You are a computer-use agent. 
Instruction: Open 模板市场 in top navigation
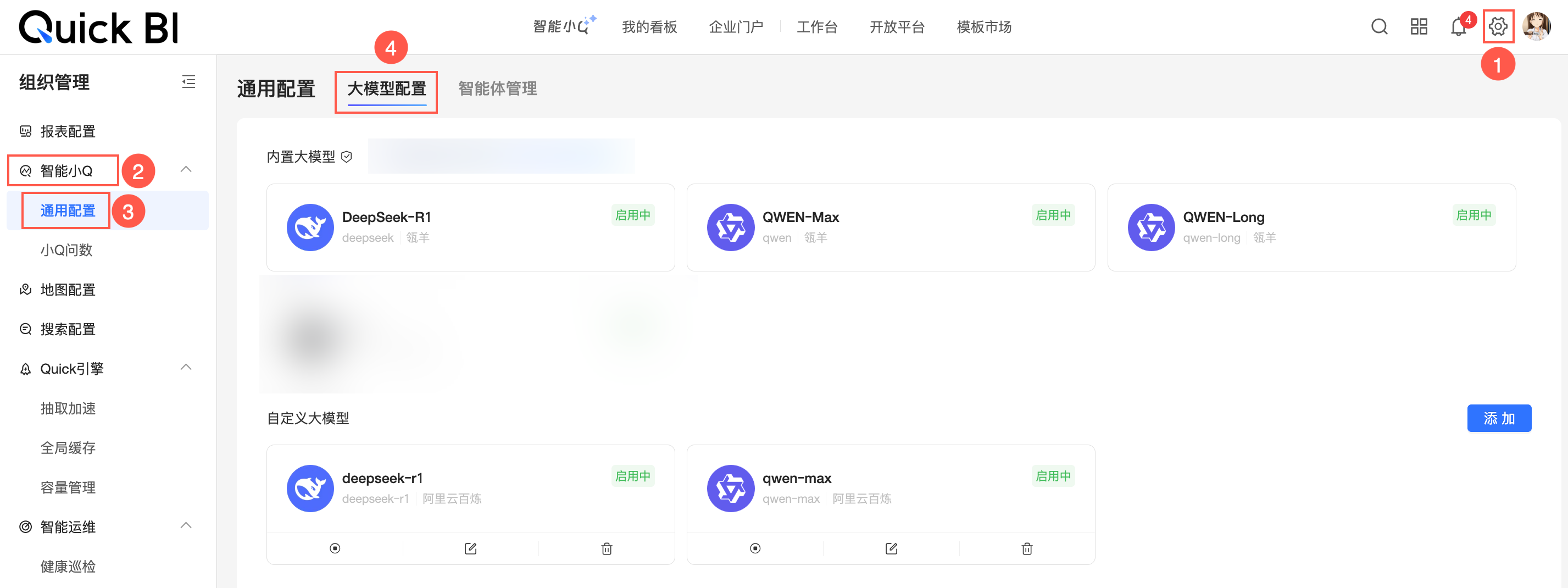(x=985, y=27)
